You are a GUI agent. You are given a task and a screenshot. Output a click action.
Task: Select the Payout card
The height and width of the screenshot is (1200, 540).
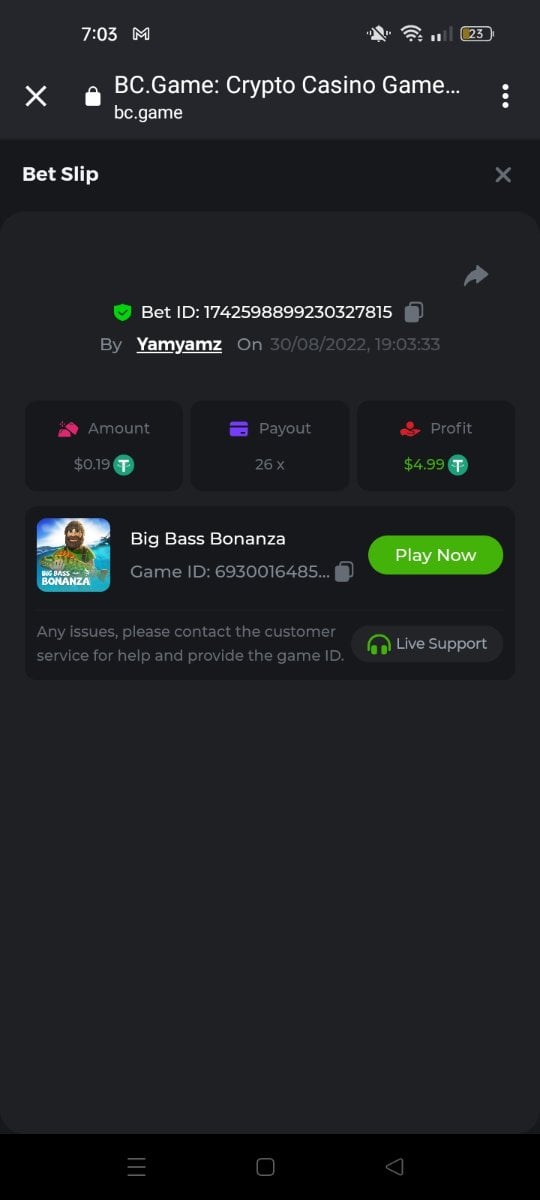pos(270,446)
